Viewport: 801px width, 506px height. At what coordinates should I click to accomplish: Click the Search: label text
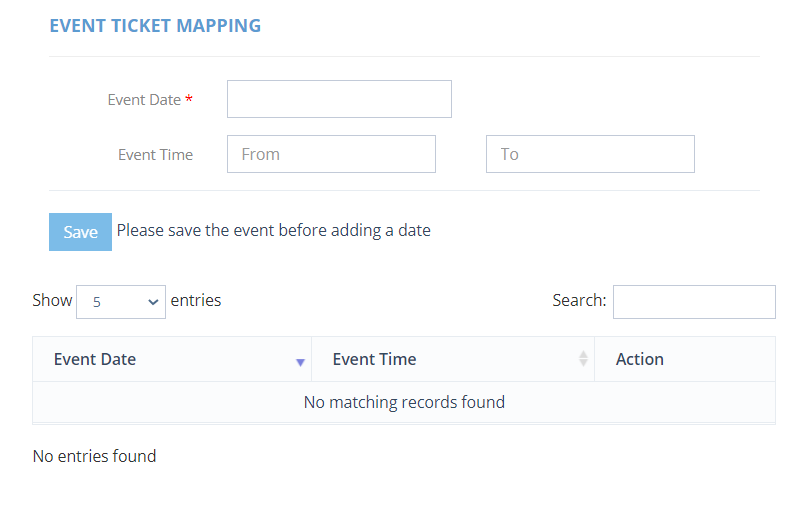coord(579,300)
